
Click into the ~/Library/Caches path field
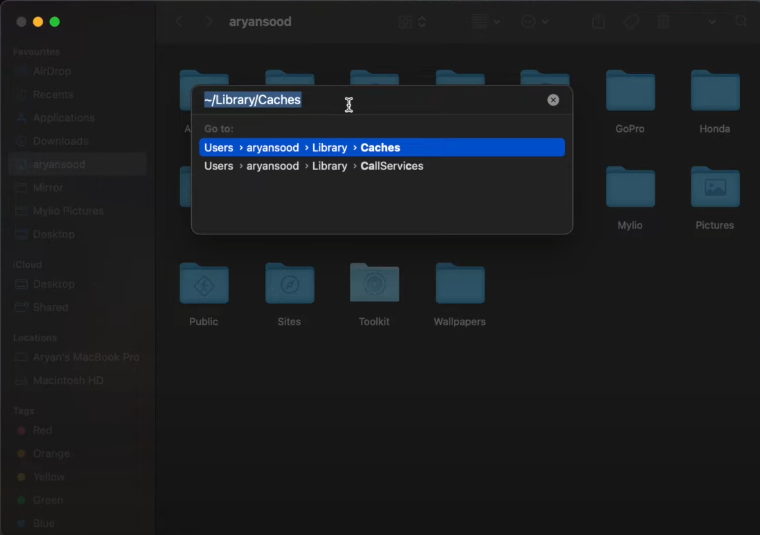tap(373, 100)
